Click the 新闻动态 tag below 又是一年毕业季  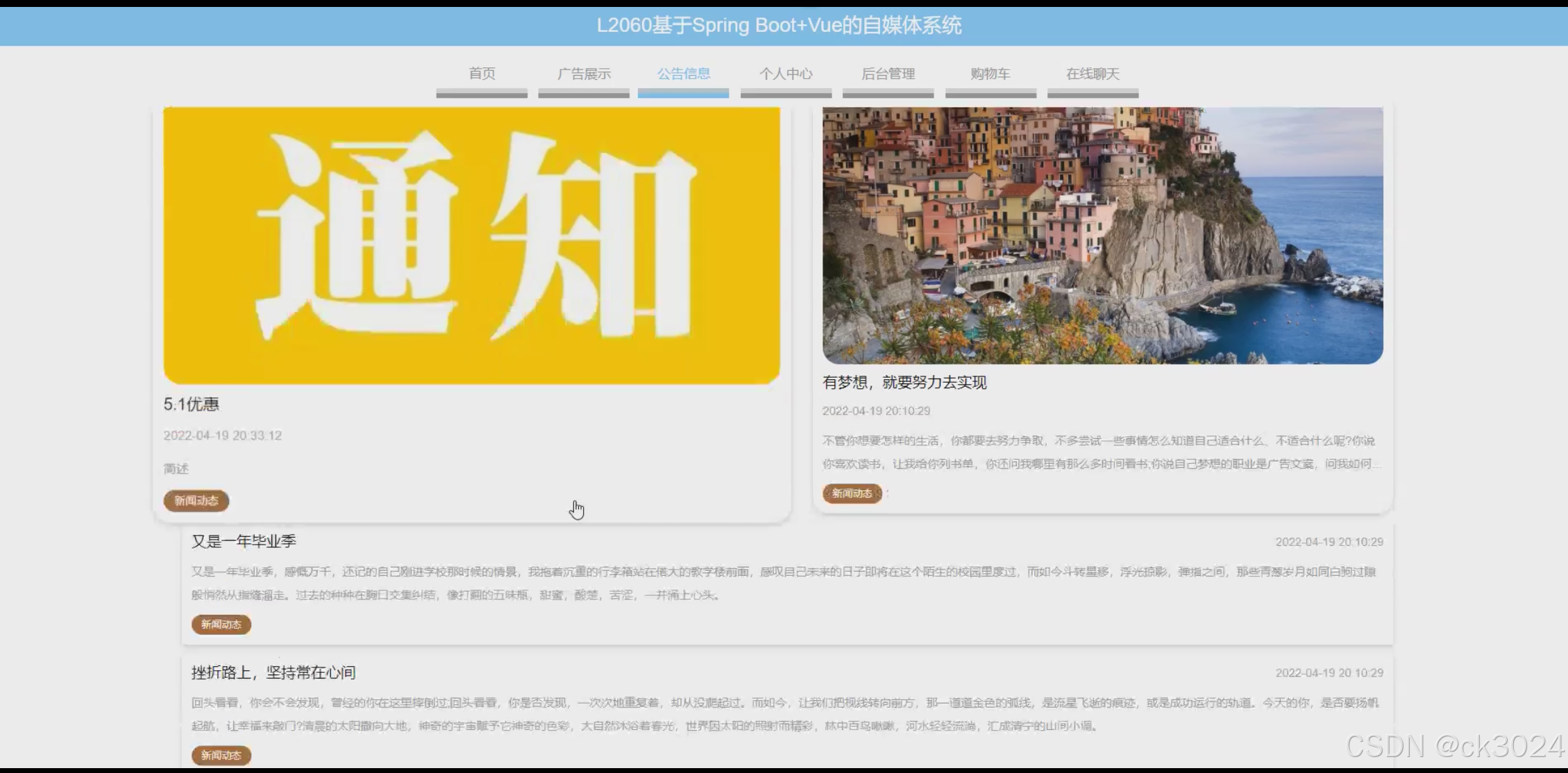(x=221, y=624)
